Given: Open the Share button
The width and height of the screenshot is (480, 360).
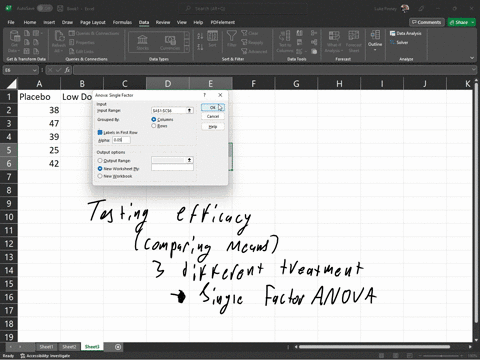Looking at the screenshot, I should (462, 22).
